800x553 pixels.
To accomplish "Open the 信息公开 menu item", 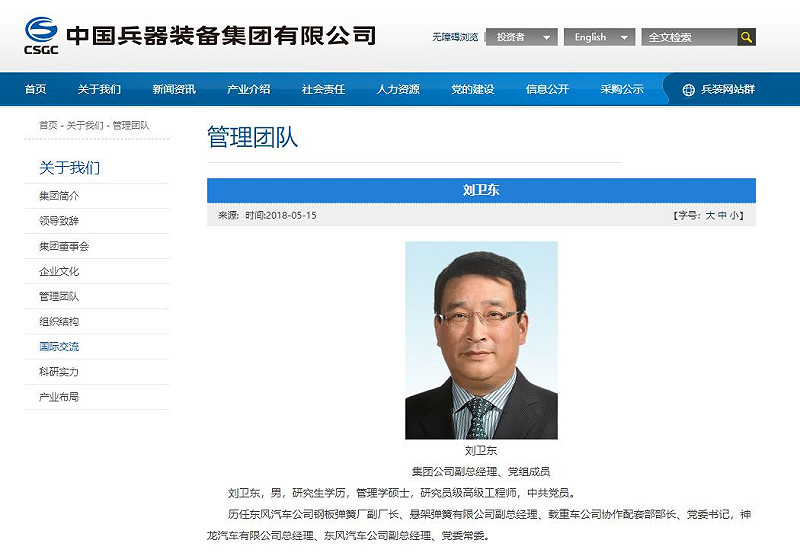I will (547, 89).
